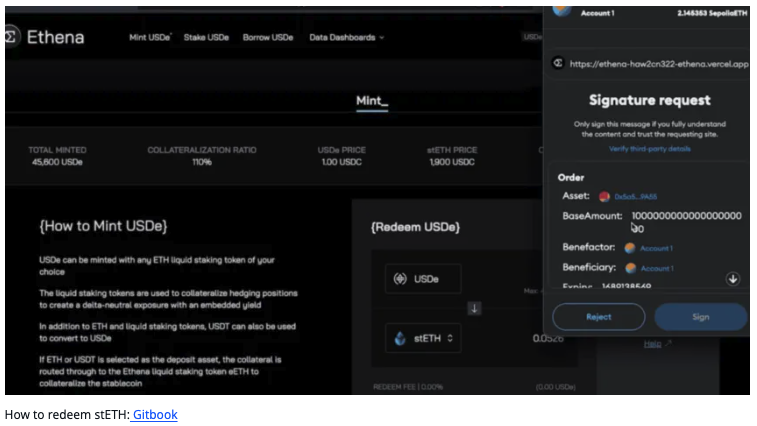Swap direction with the down arrow icon
The height and width of the screenshot is (426, 757).
474,308
